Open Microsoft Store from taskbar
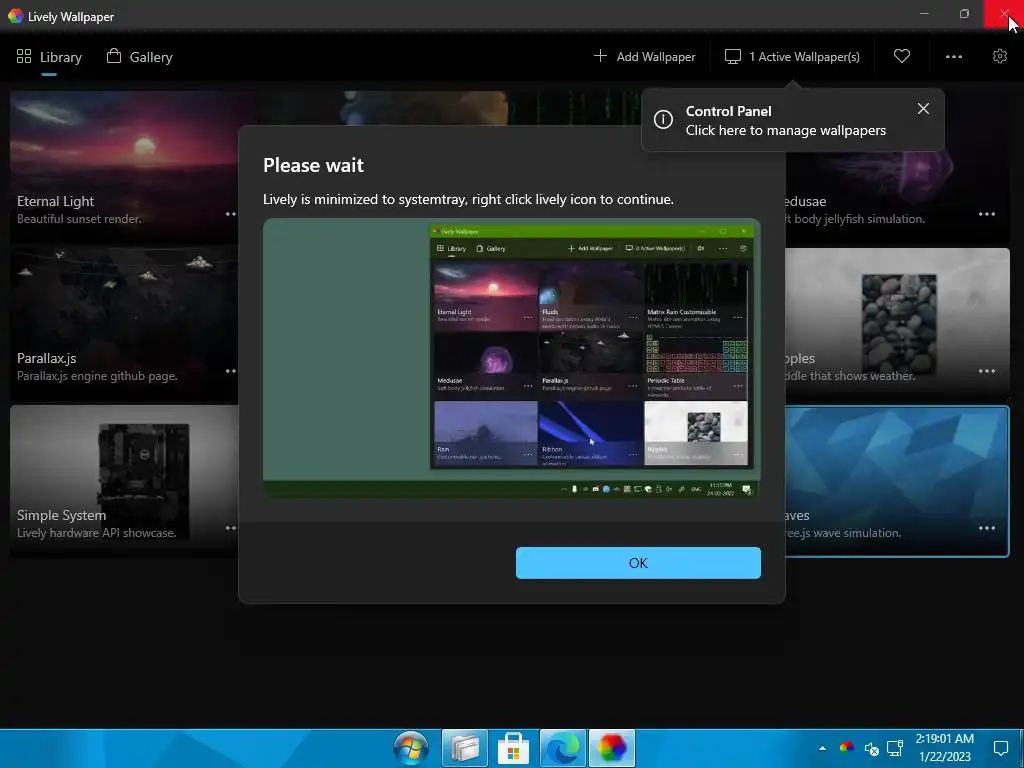1024x768 pixels. (x=513, y=748)
